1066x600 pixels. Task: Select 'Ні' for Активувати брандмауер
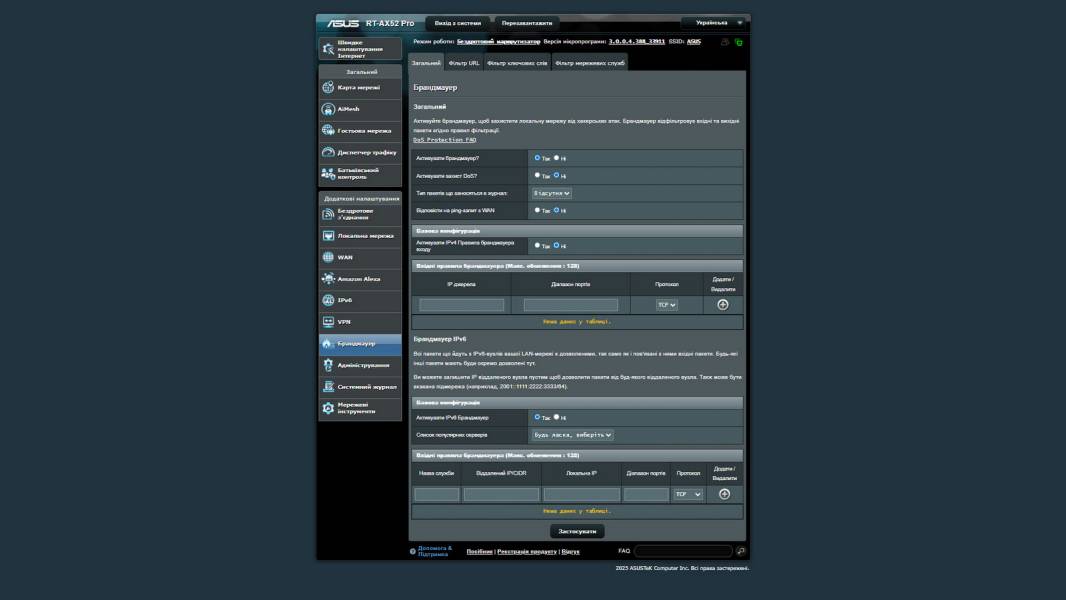pos(557,157)
